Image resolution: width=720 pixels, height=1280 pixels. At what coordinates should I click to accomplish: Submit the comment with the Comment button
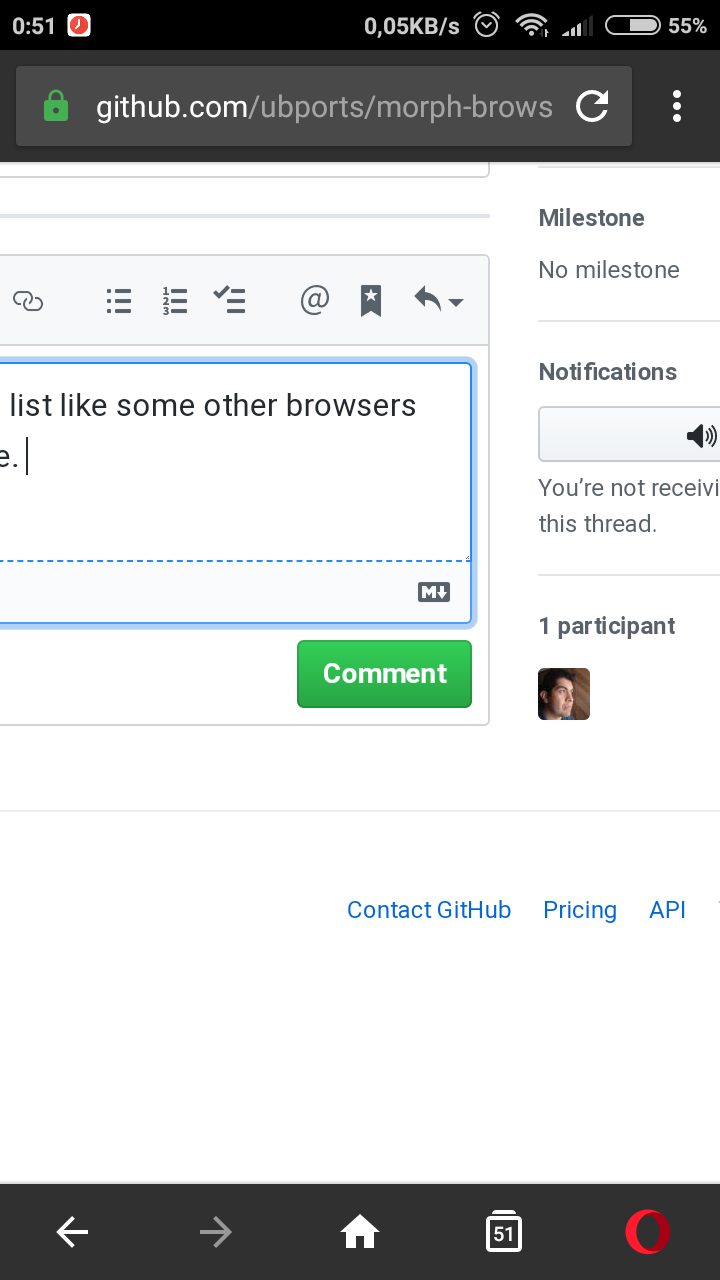pos(384,673)
